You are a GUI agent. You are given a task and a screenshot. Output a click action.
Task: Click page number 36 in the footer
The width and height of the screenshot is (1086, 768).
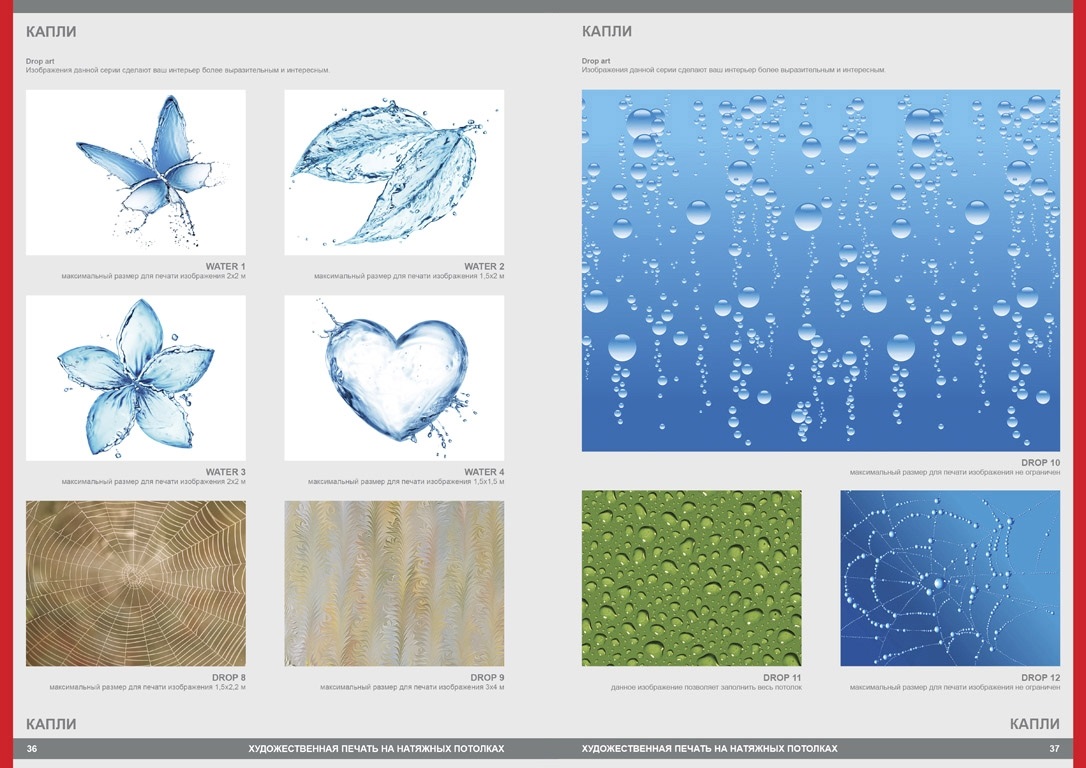[32, 749]
